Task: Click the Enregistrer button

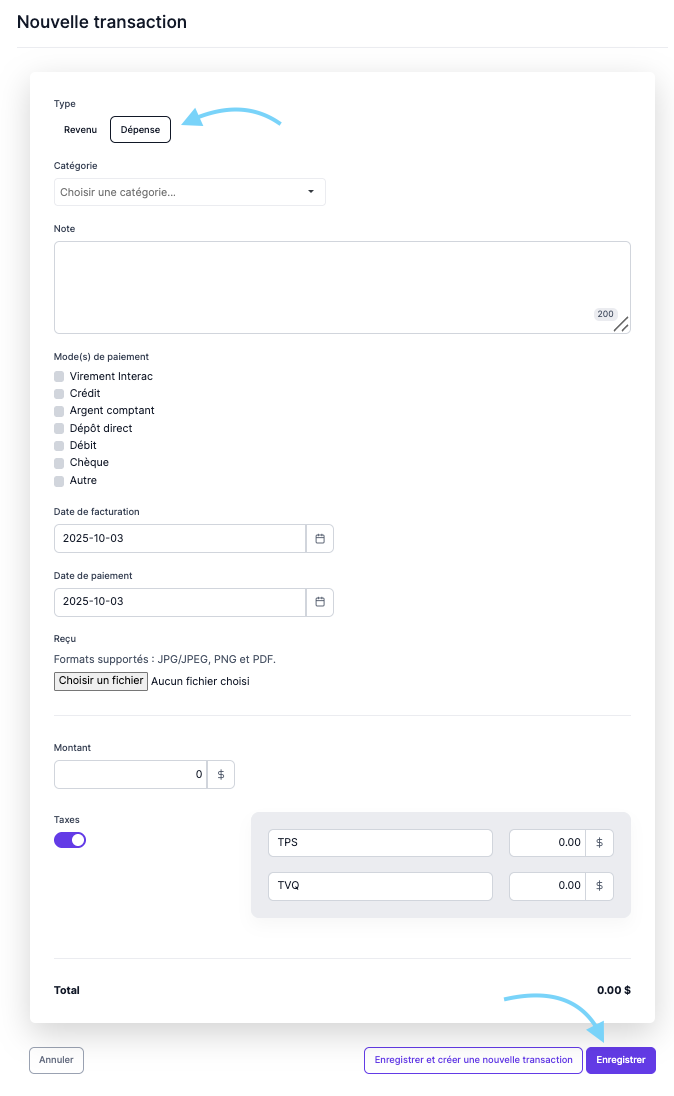Action: 620,1060
